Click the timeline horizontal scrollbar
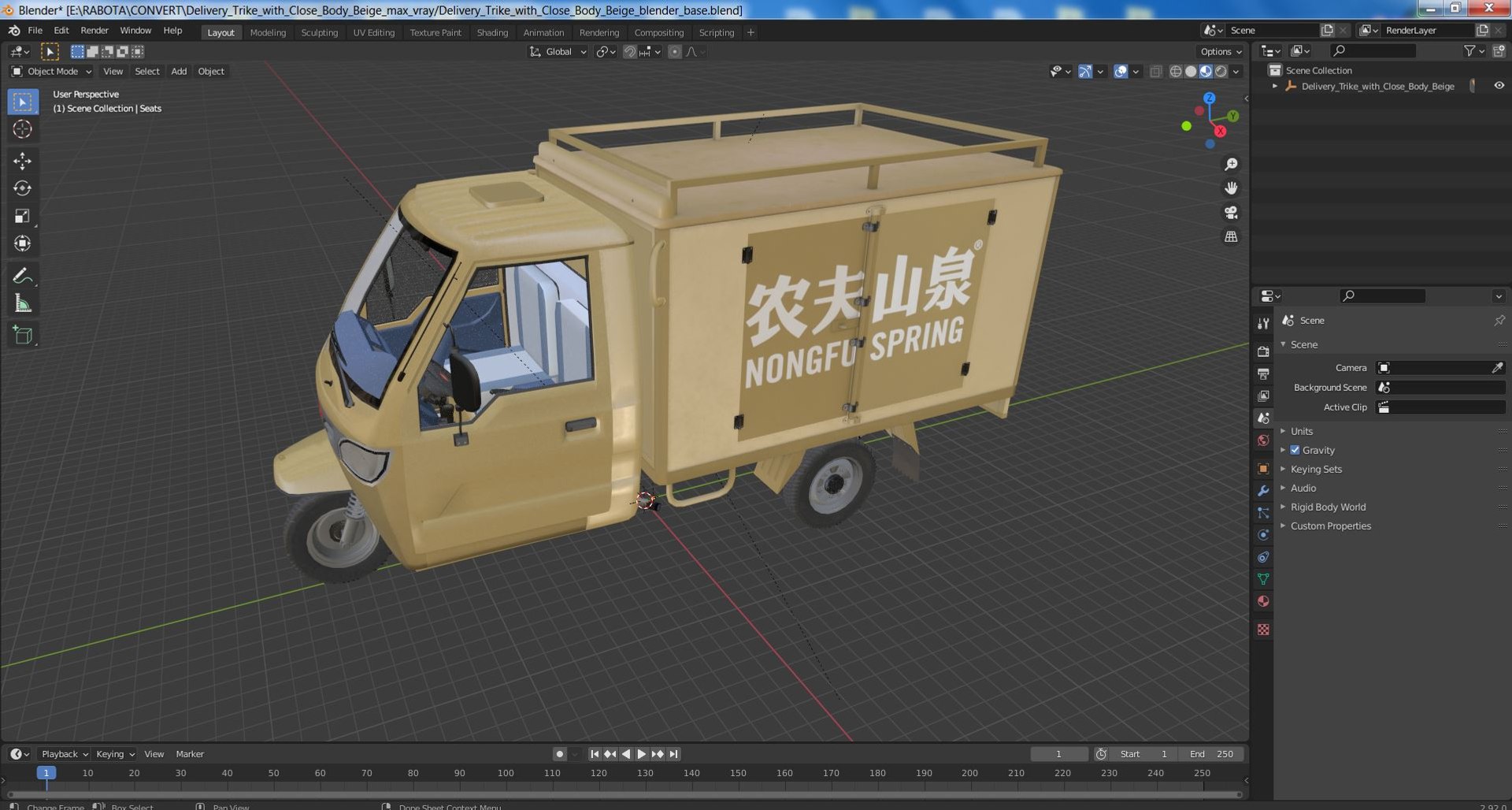1512x810 pixels. click(x=624, y=794)
